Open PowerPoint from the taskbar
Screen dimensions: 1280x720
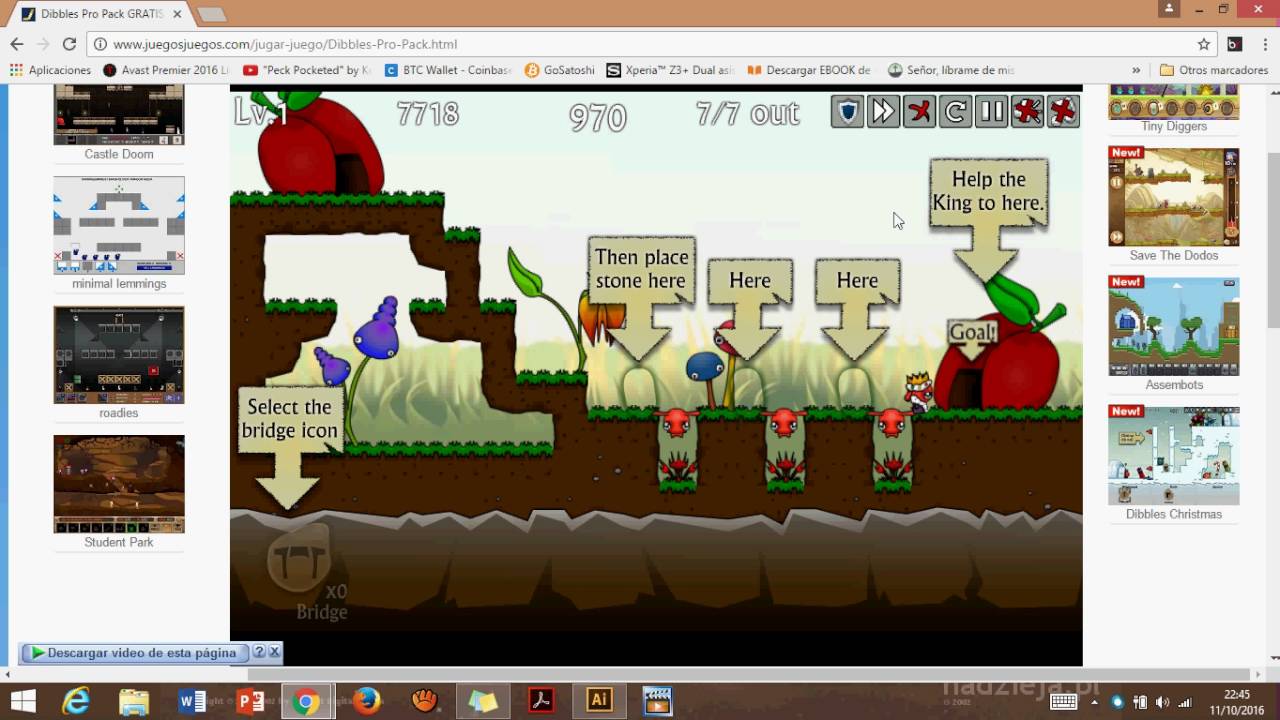pyautogui.click(x=250, y=700)
